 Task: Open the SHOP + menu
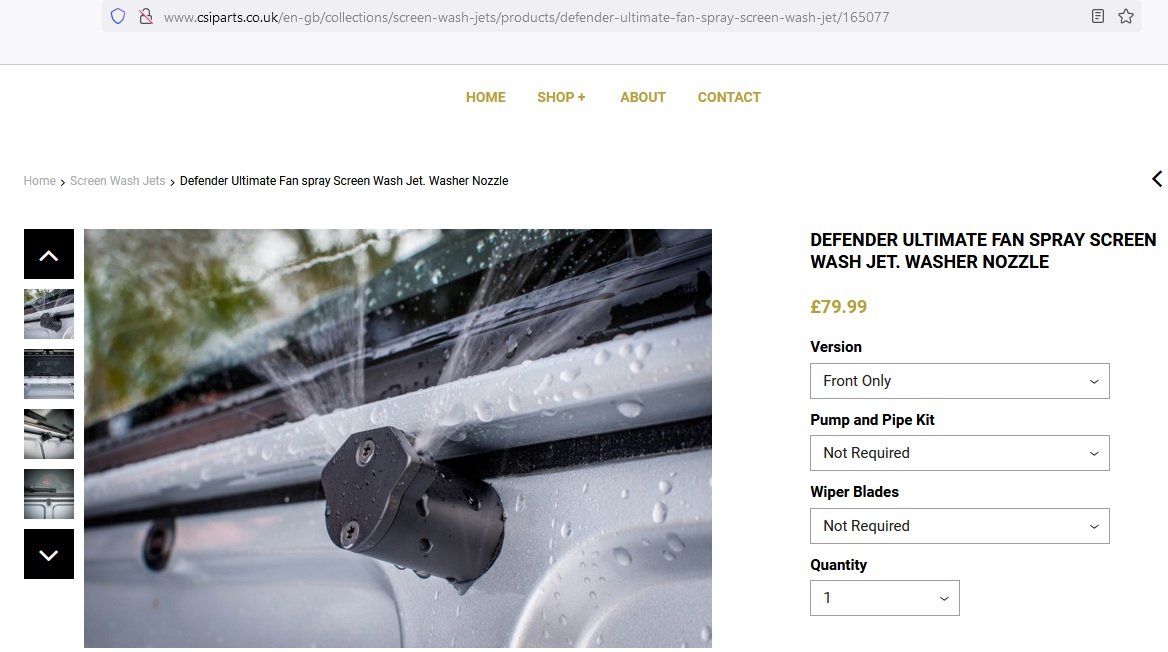coord(561,97)
